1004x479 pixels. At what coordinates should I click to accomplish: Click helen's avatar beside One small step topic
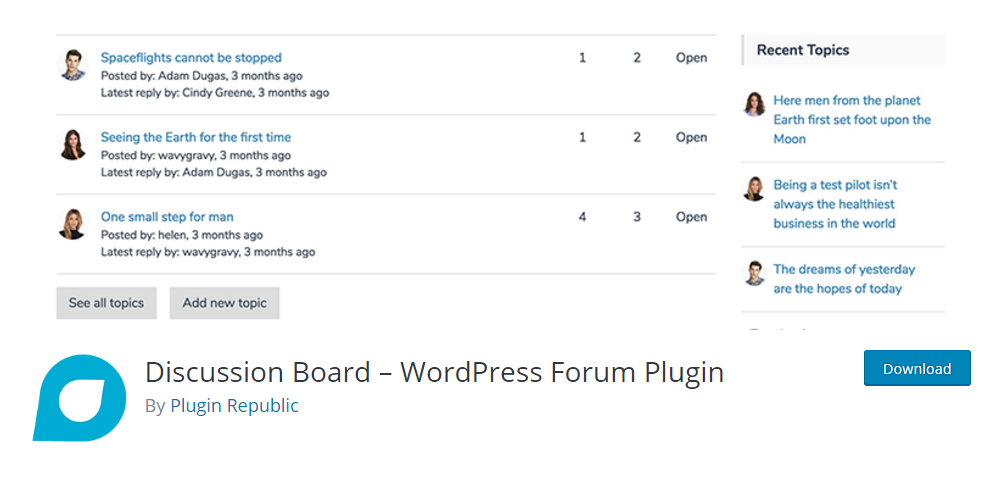(x=72, y=223)
